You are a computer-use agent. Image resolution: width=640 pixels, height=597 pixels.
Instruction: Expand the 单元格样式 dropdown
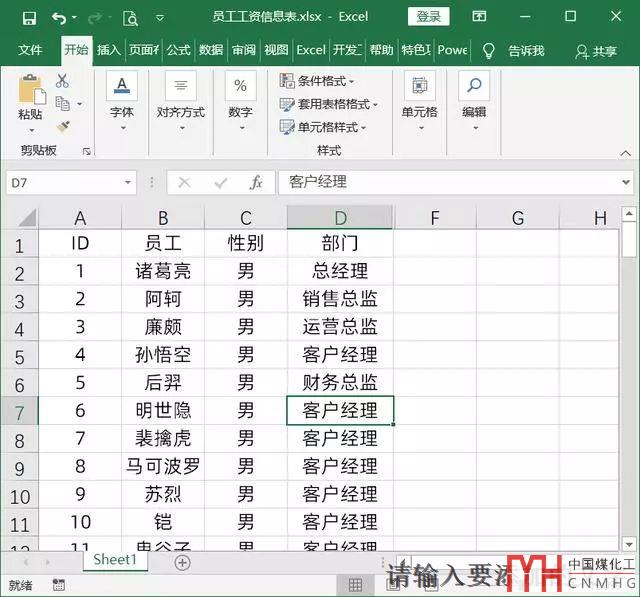click(323, 127)
